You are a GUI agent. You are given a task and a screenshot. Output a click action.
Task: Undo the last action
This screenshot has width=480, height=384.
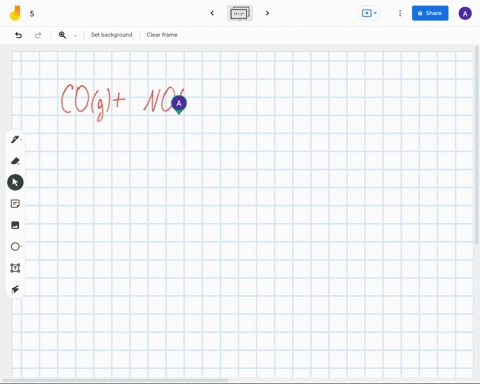coord(18,35)
